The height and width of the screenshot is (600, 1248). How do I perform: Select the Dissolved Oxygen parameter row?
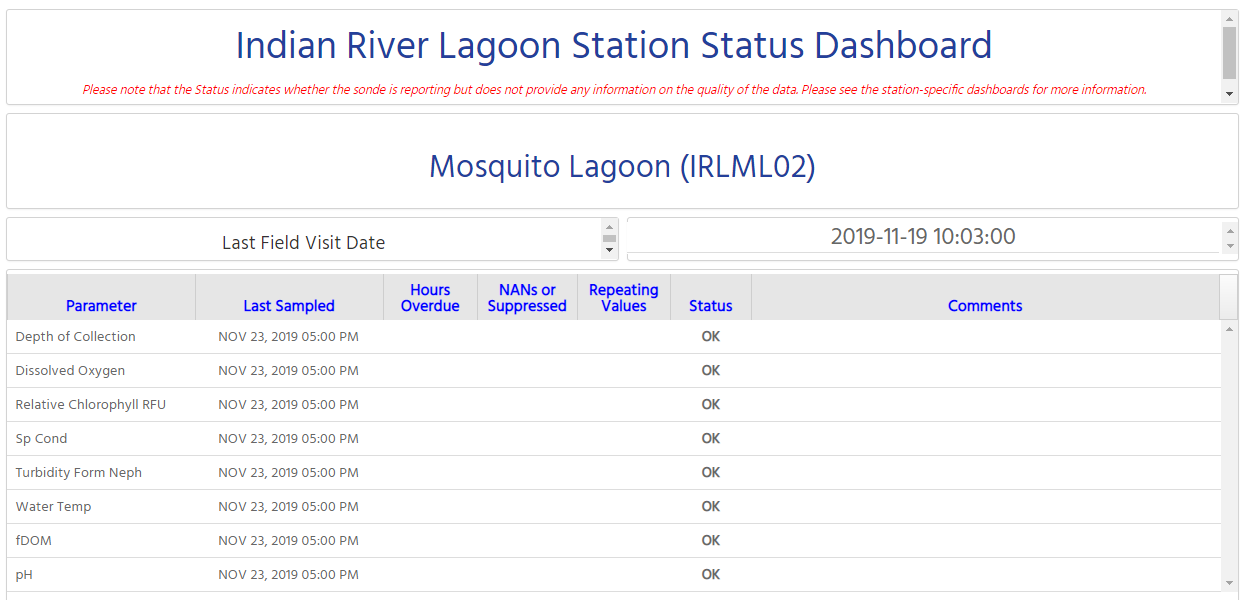[x=71, y=371]
